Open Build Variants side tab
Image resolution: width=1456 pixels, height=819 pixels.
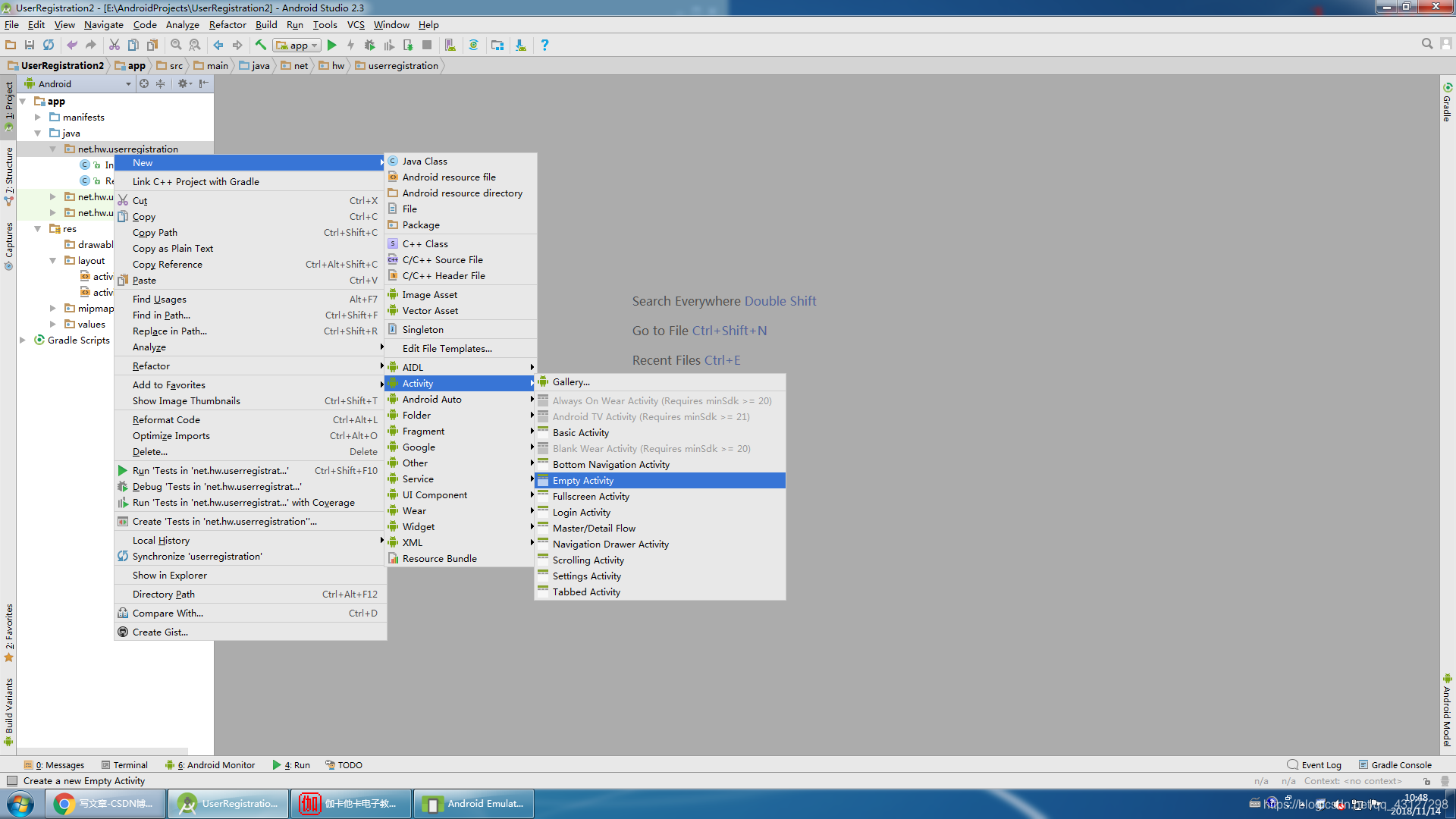click(x=9, y=711)
